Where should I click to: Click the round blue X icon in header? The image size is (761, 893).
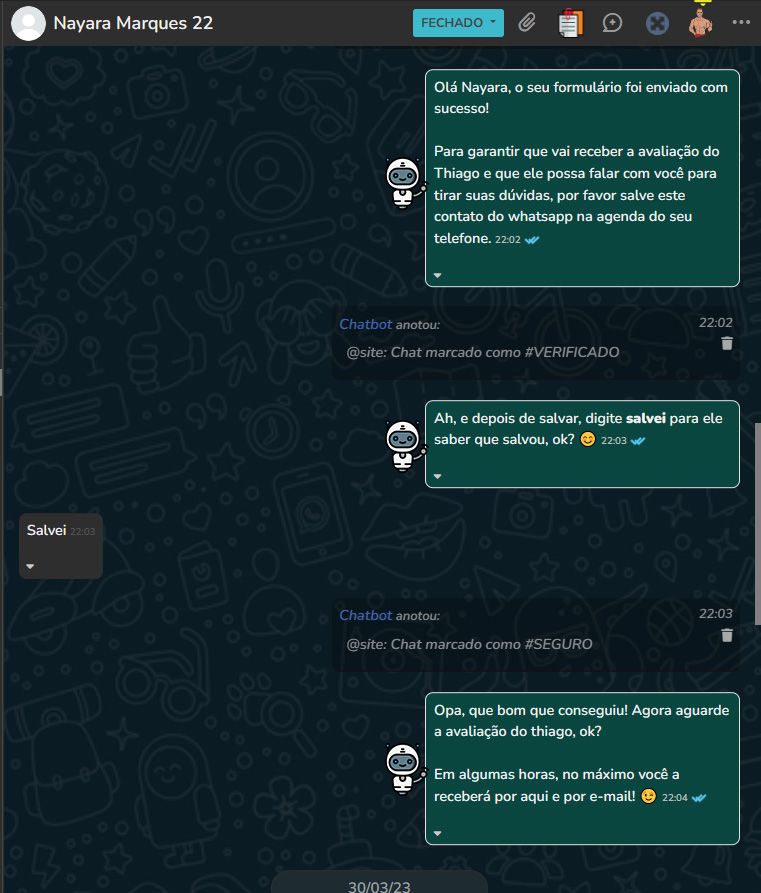(x=657, y=23)
